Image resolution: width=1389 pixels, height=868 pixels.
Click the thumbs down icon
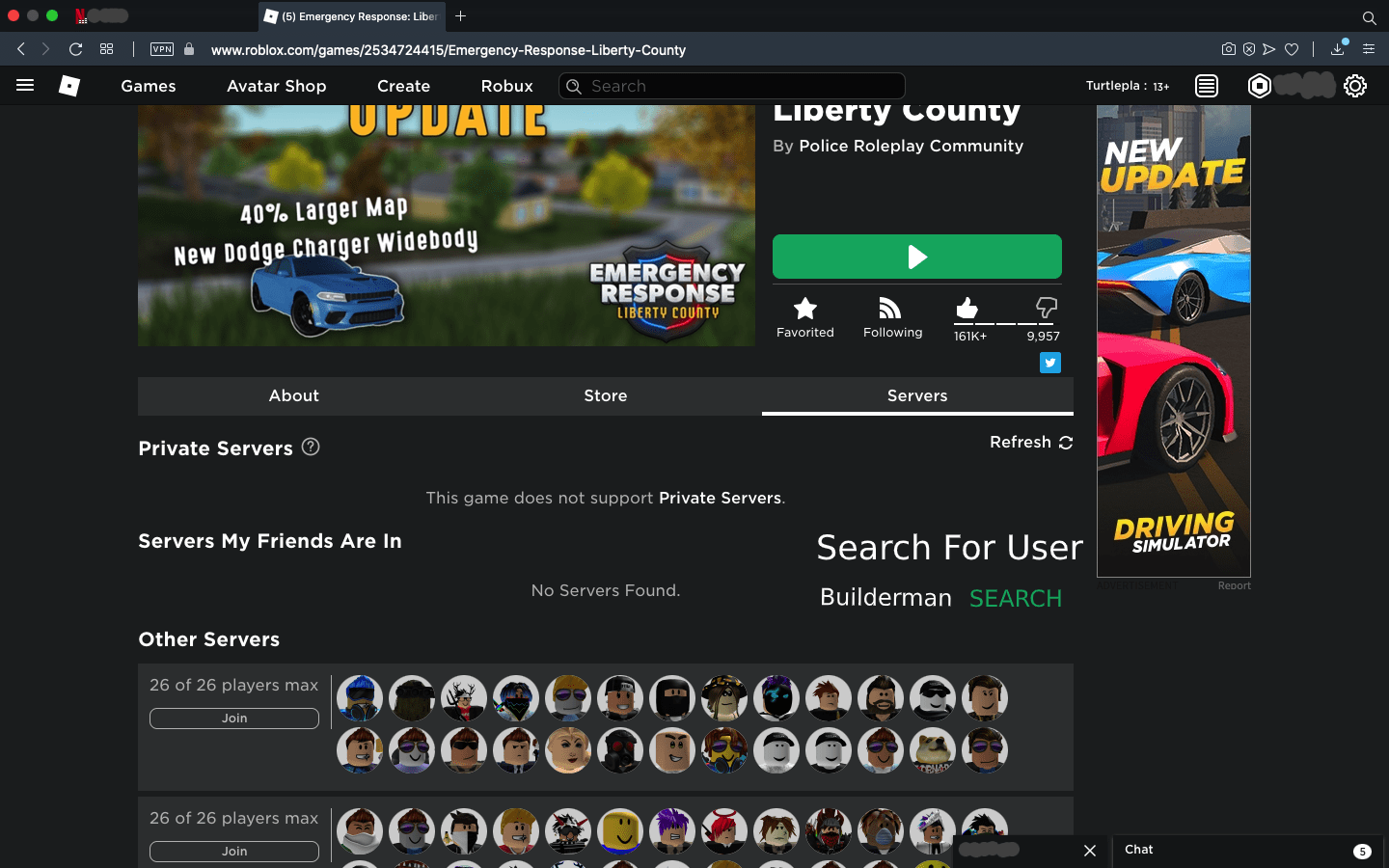(x=1046, y=309)
